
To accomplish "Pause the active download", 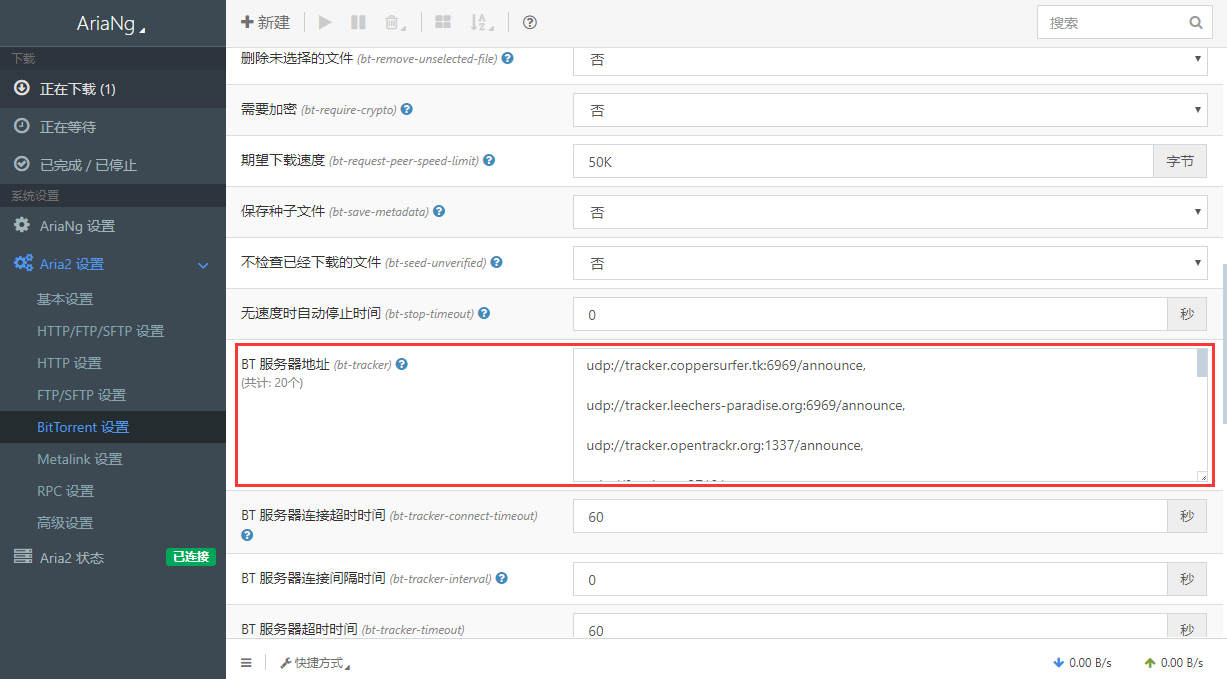I will pyautogui.click(x=358, y=21).
